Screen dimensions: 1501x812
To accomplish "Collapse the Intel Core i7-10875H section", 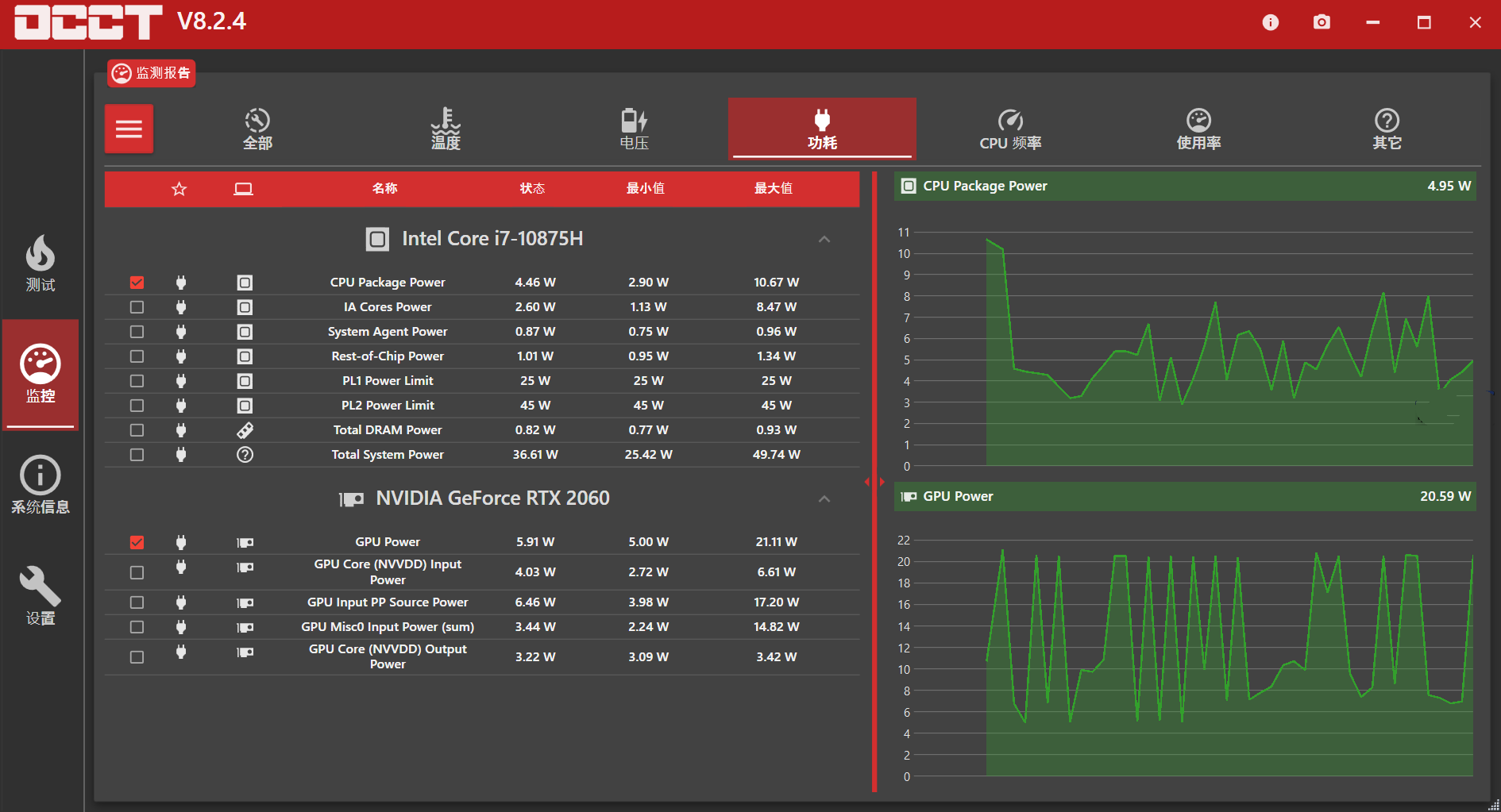I will pyautogui.click(x=824, y=239).
